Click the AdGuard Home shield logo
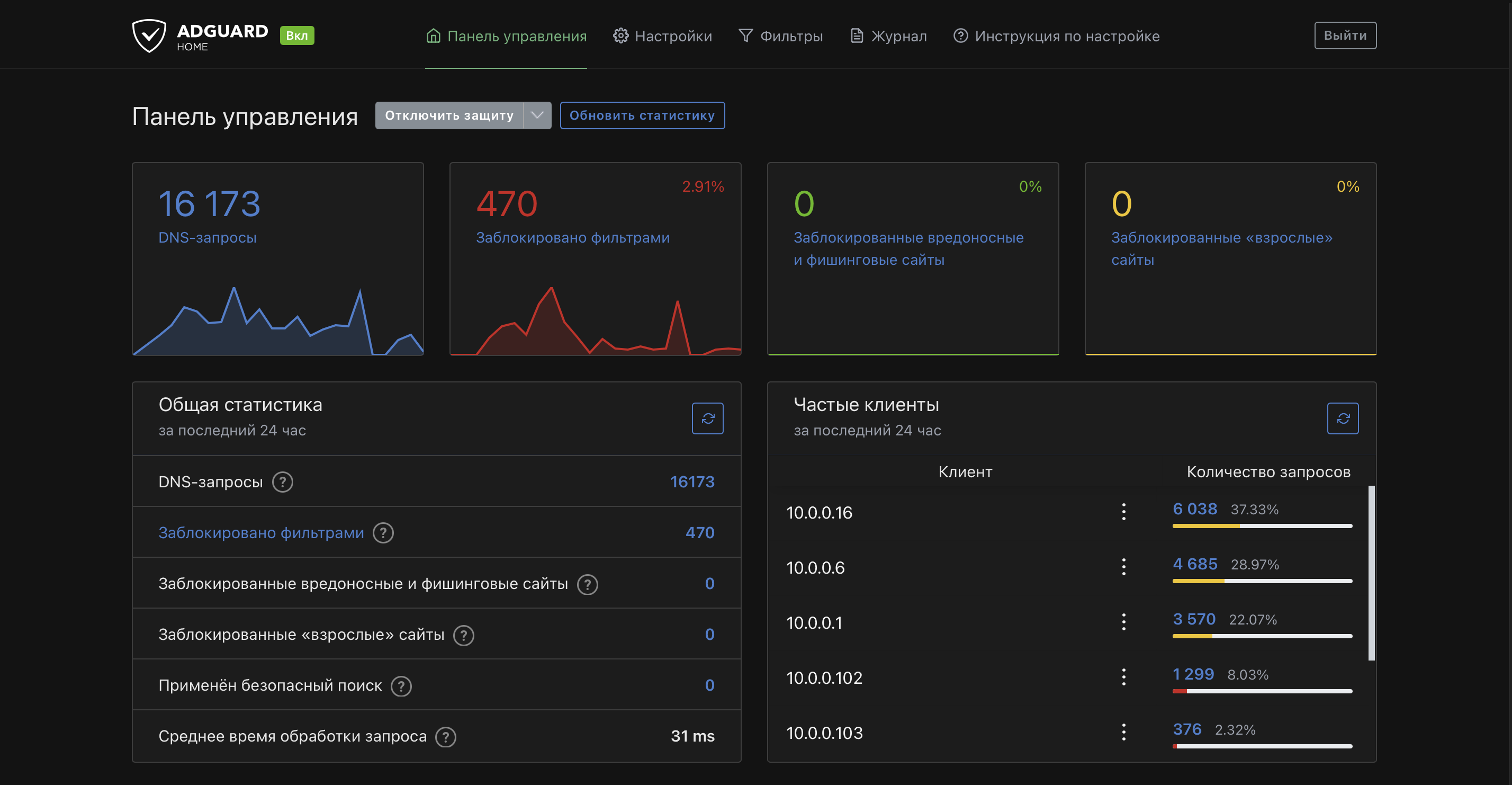The image size is (1512, 785). coord(149,36)
